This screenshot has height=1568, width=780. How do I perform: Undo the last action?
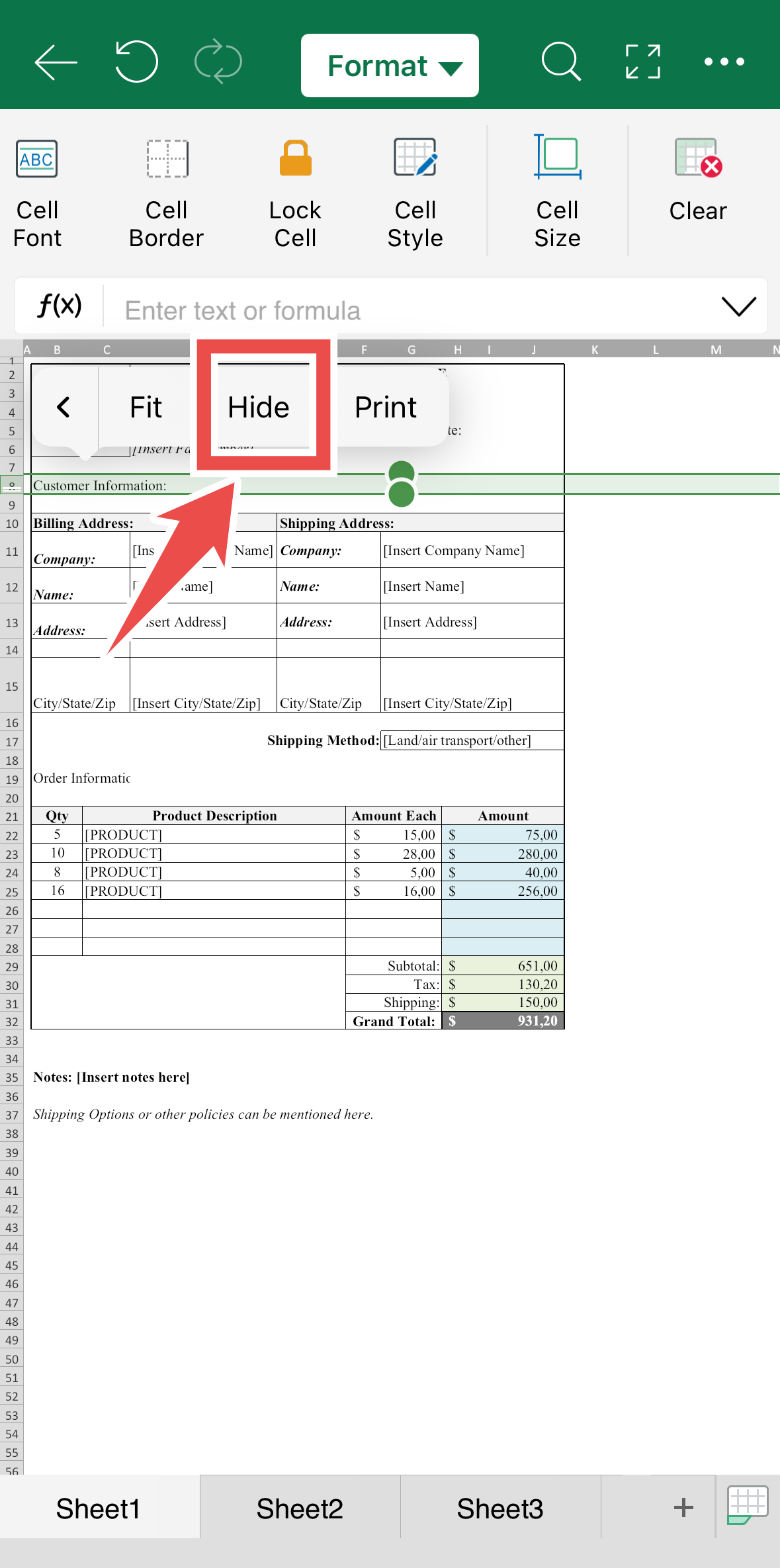[x=136, y=62]
